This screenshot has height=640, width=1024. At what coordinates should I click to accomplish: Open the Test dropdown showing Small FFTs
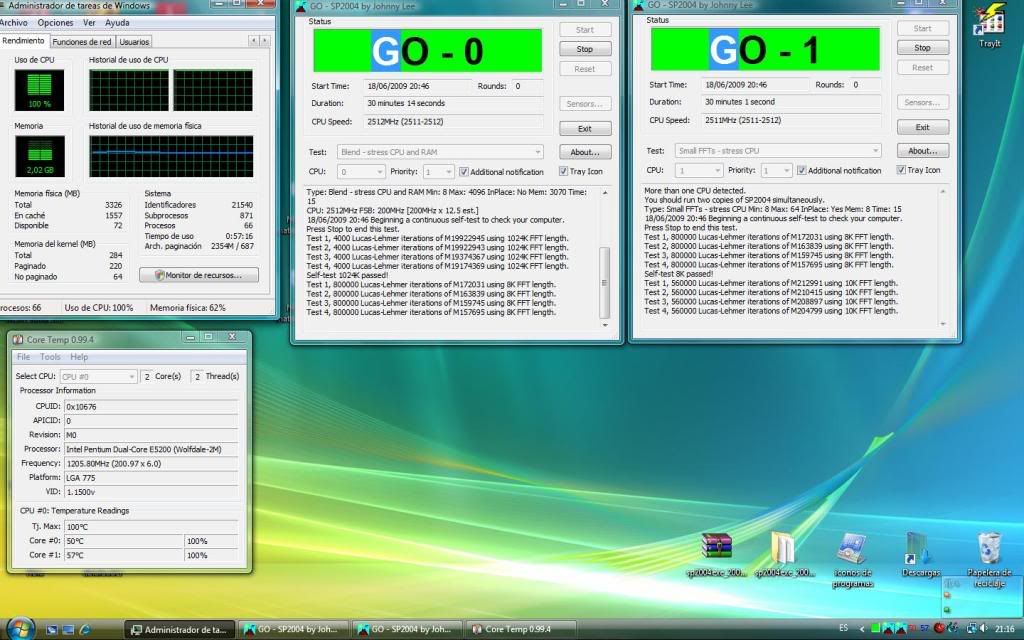pos(778,151)
